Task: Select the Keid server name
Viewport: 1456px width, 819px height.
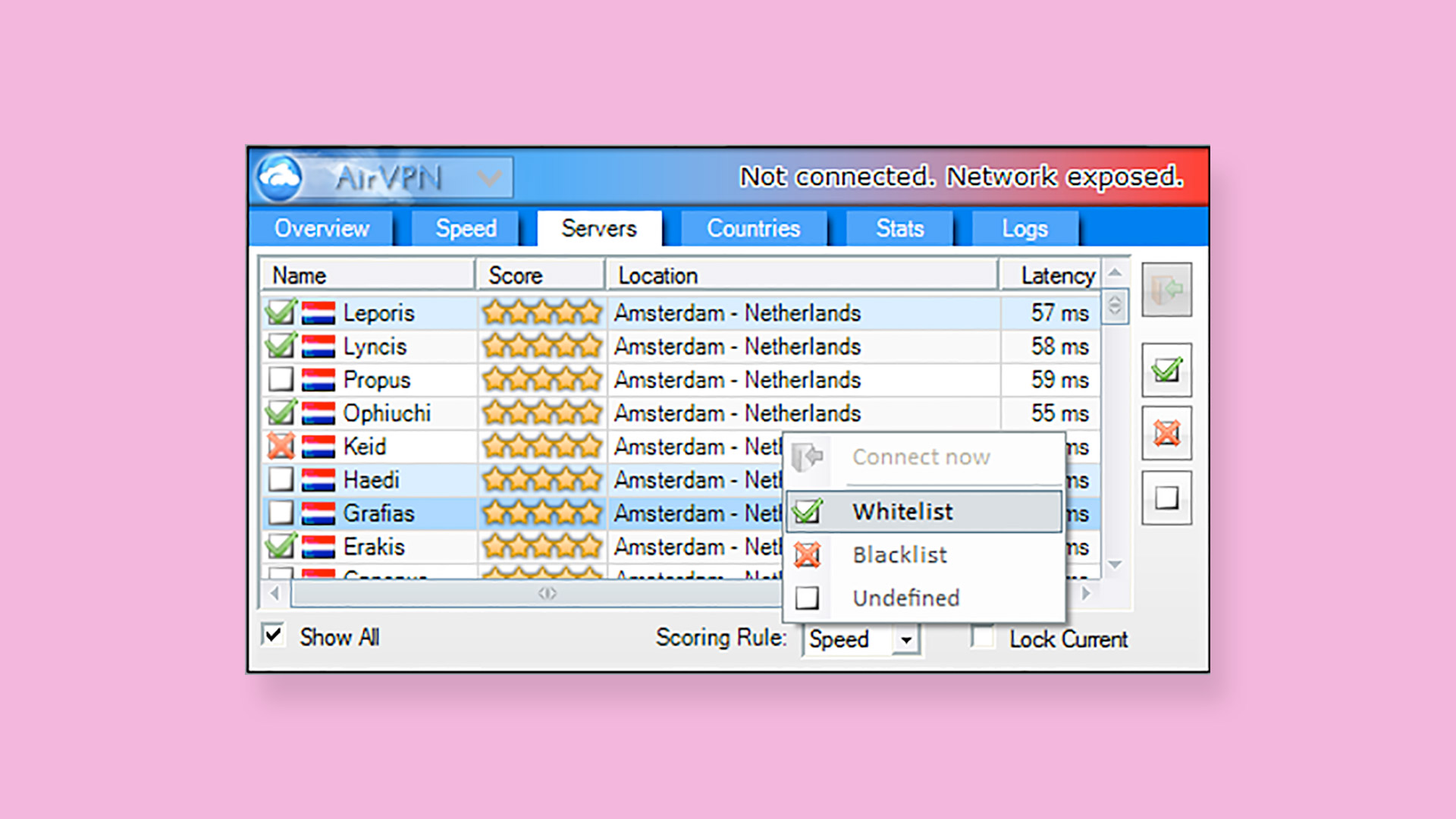Action: click(x=365, y=446)
